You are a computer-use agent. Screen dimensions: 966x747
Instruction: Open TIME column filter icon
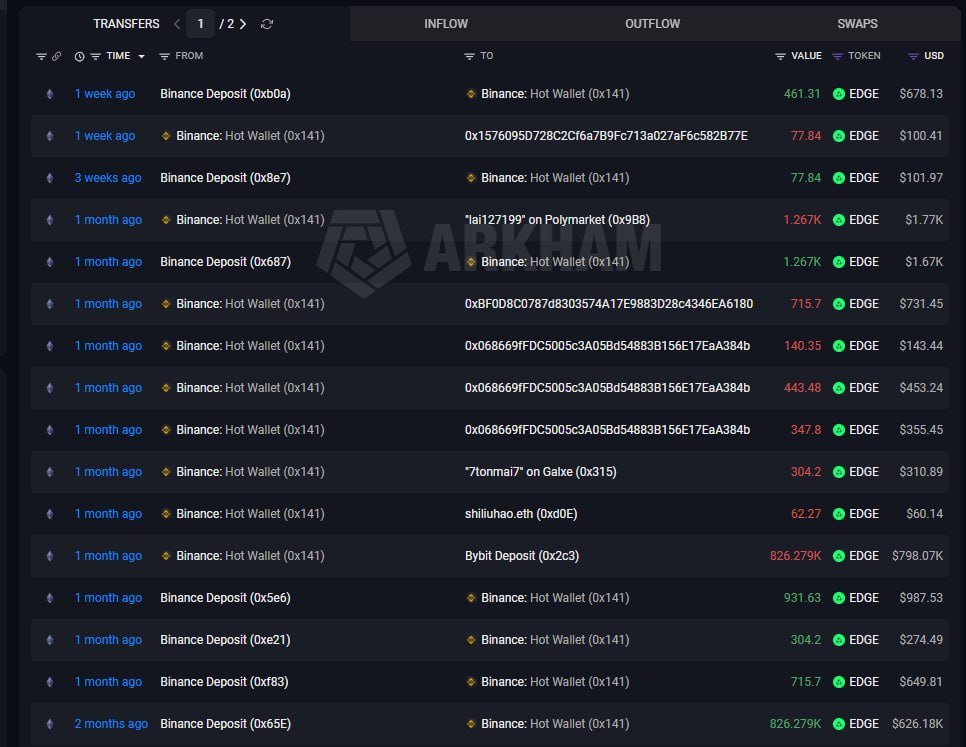95,57
